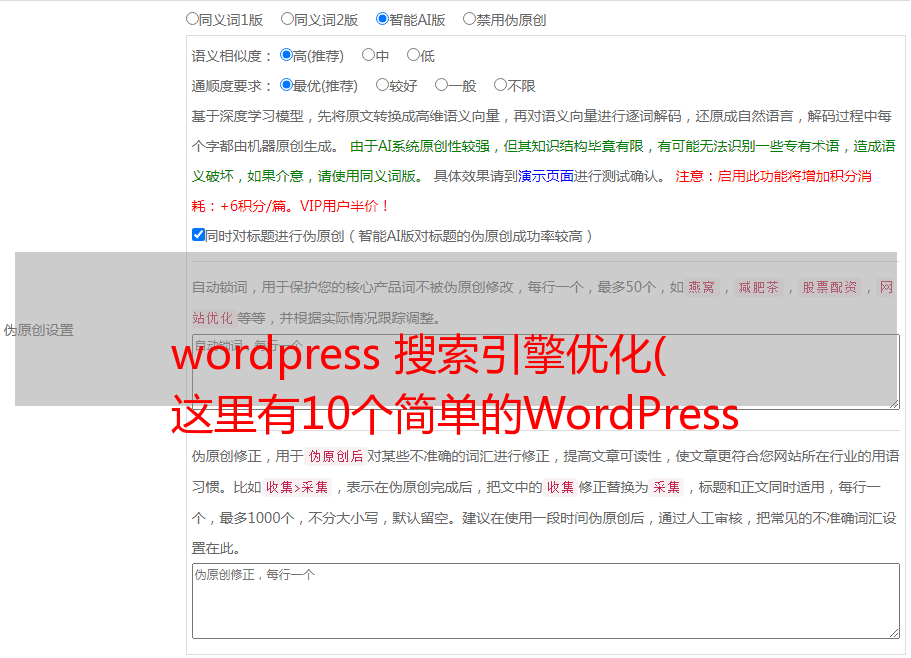Set 通顺度要求 to 一般
This screenshot has height=658, width=911.
(442, 85)
